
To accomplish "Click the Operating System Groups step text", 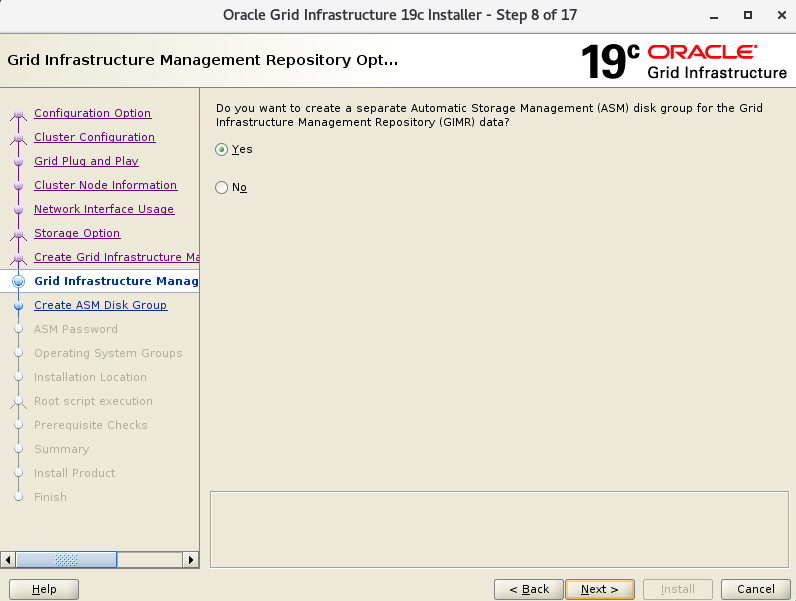I will pyautogui.click(x=108, y=353).
